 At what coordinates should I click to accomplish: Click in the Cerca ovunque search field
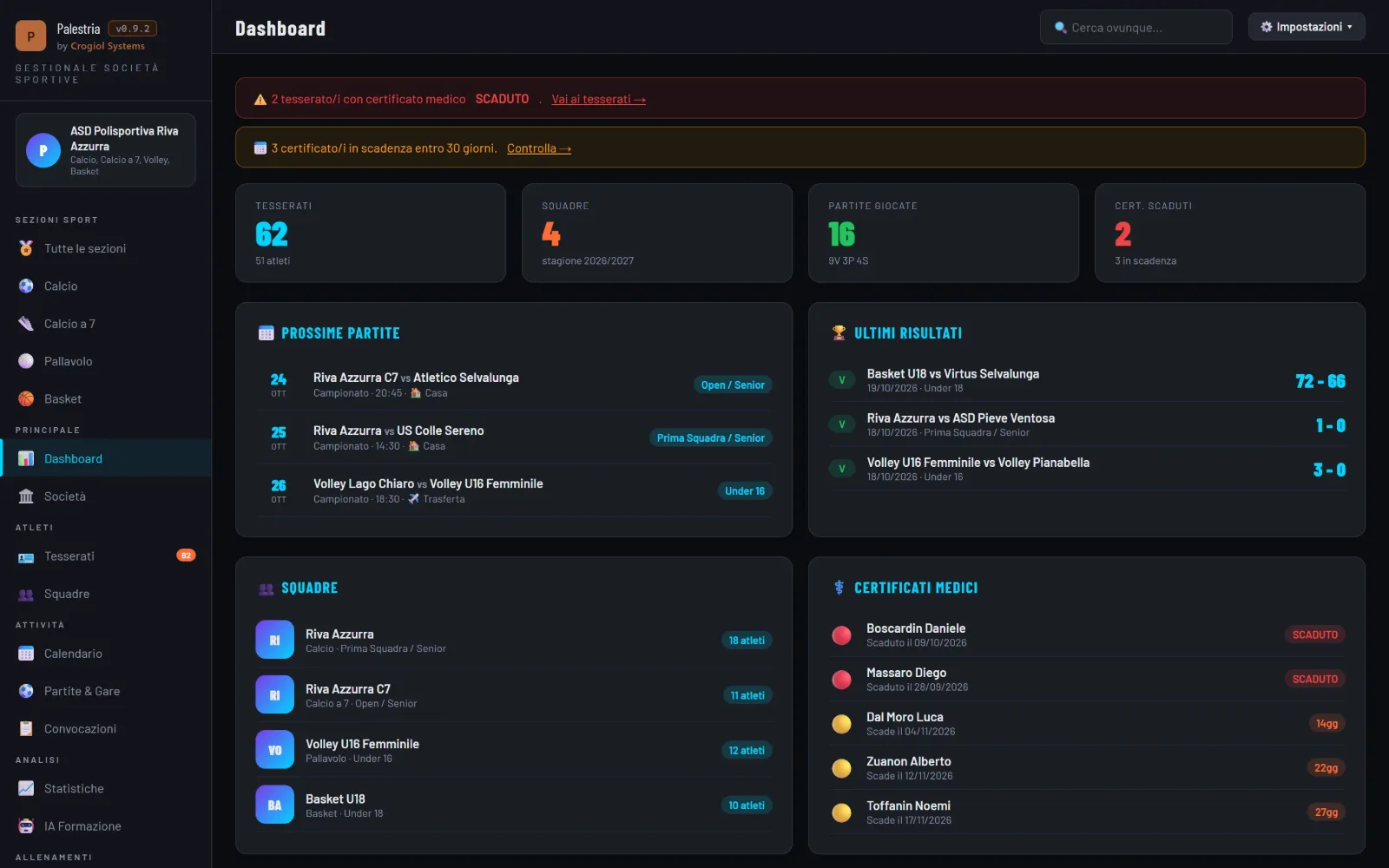point(1136,27)
